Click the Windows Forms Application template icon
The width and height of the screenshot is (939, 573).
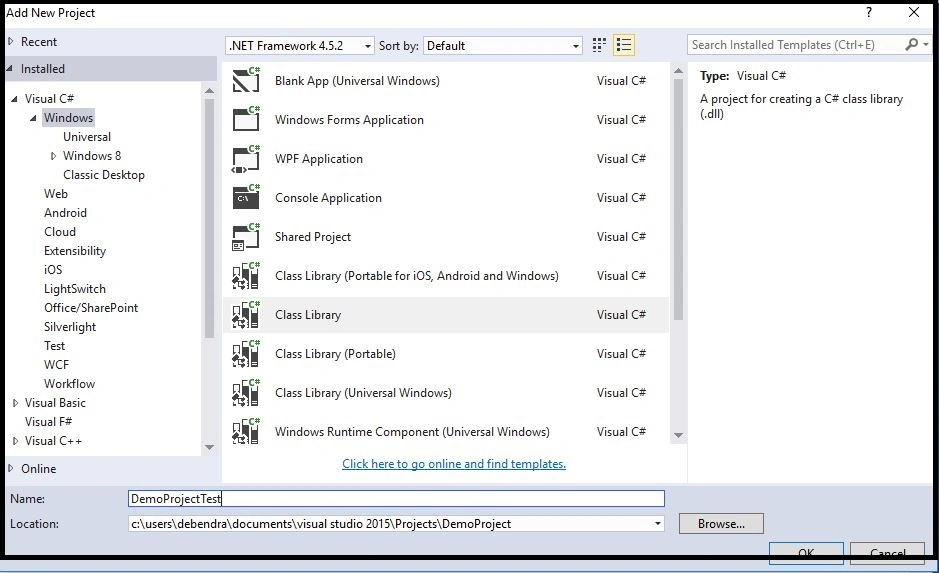[246, 119]
